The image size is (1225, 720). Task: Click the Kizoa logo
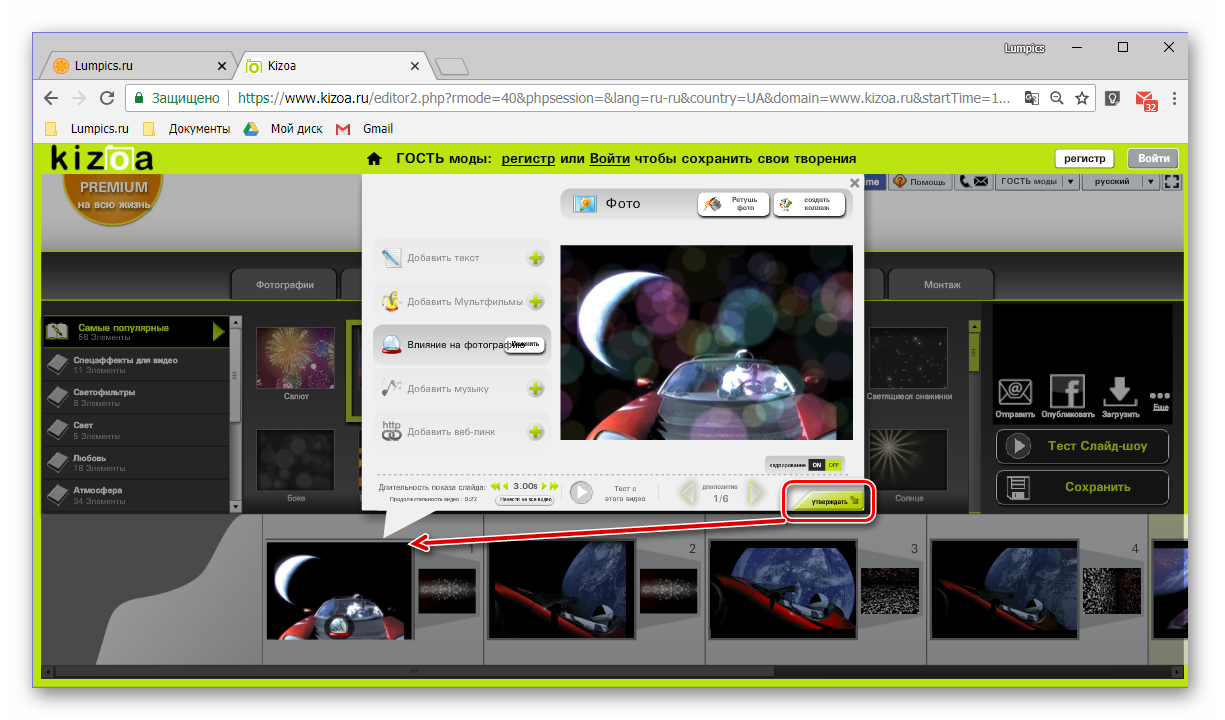pos(102,158)
